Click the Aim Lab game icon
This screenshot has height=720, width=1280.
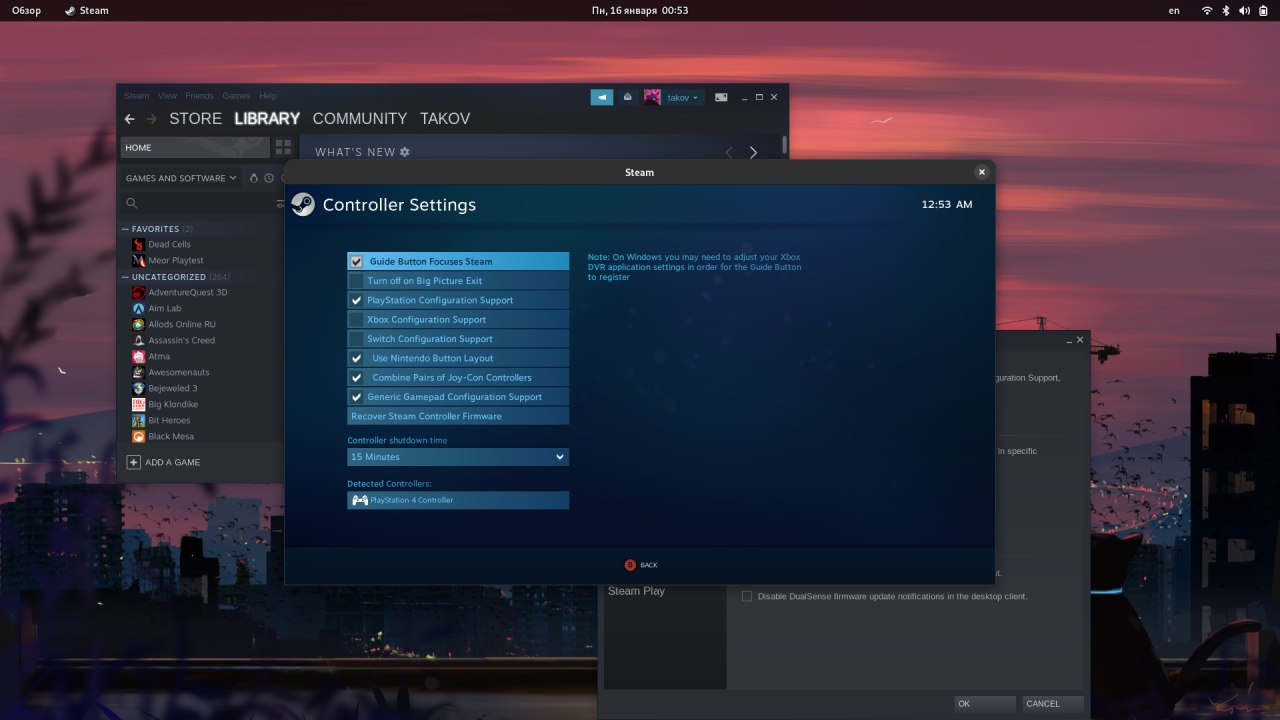coord(138,308)
